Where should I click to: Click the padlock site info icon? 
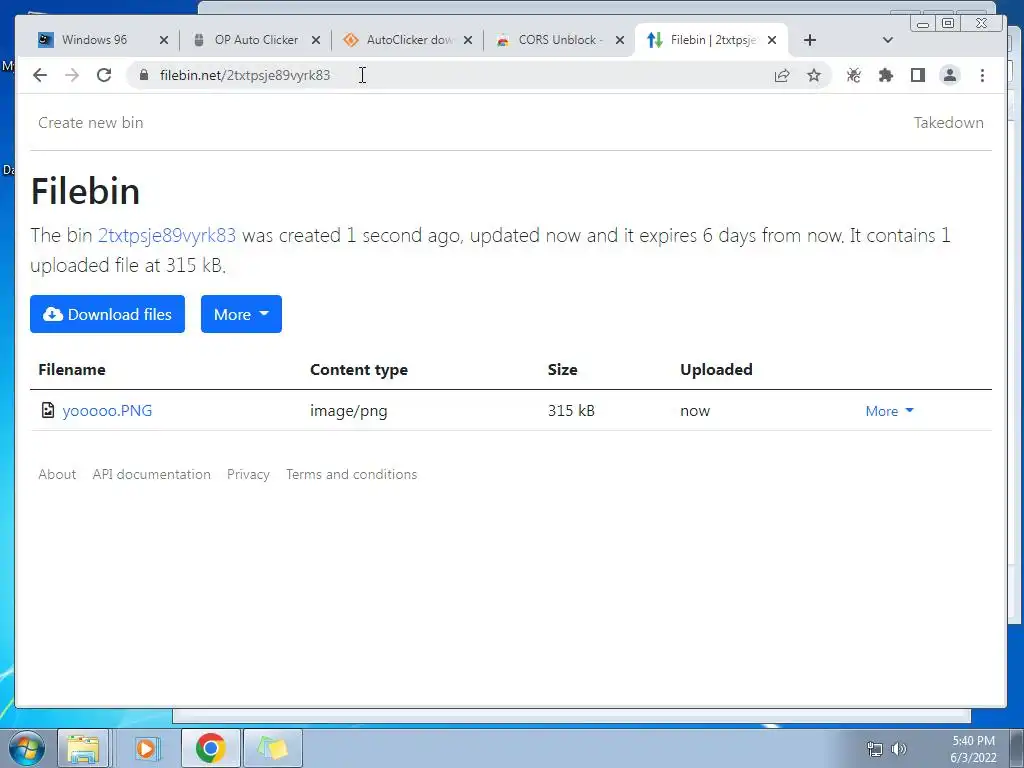tap(144, 75)
